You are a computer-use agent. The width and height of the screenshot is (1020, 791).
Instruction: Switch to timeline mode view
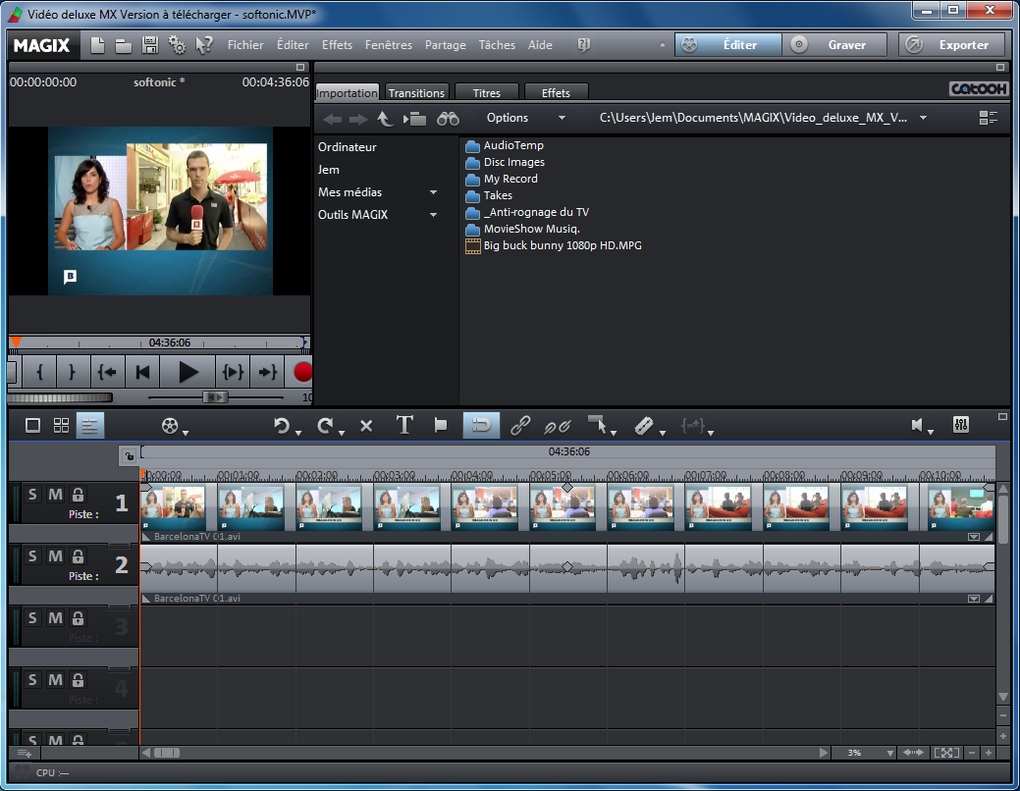pyautogui.click(x=90, y=426)
